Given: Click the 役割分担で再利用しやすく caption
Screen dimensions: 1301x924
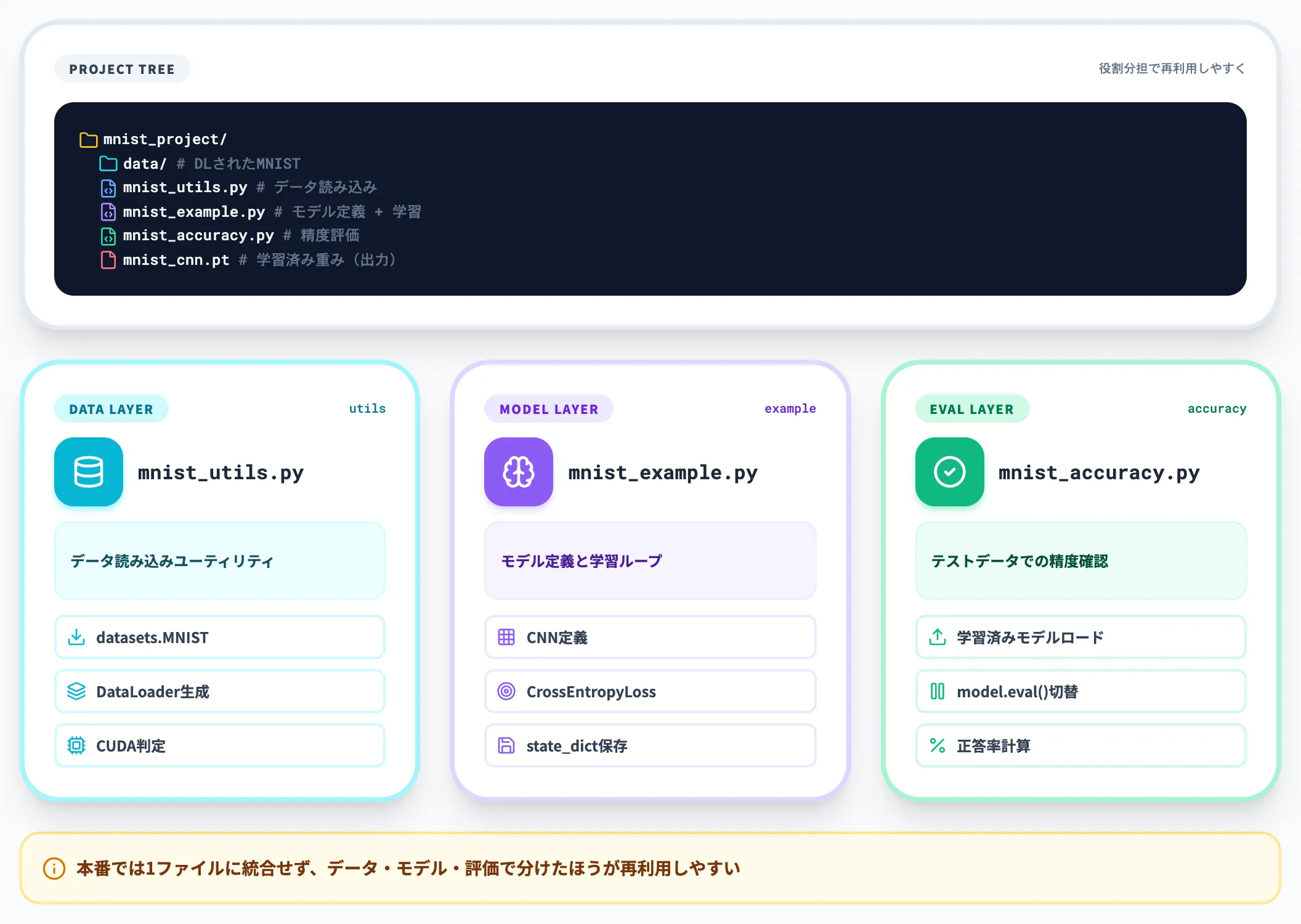Looking at the screenshot, I should coord(1172,68).
